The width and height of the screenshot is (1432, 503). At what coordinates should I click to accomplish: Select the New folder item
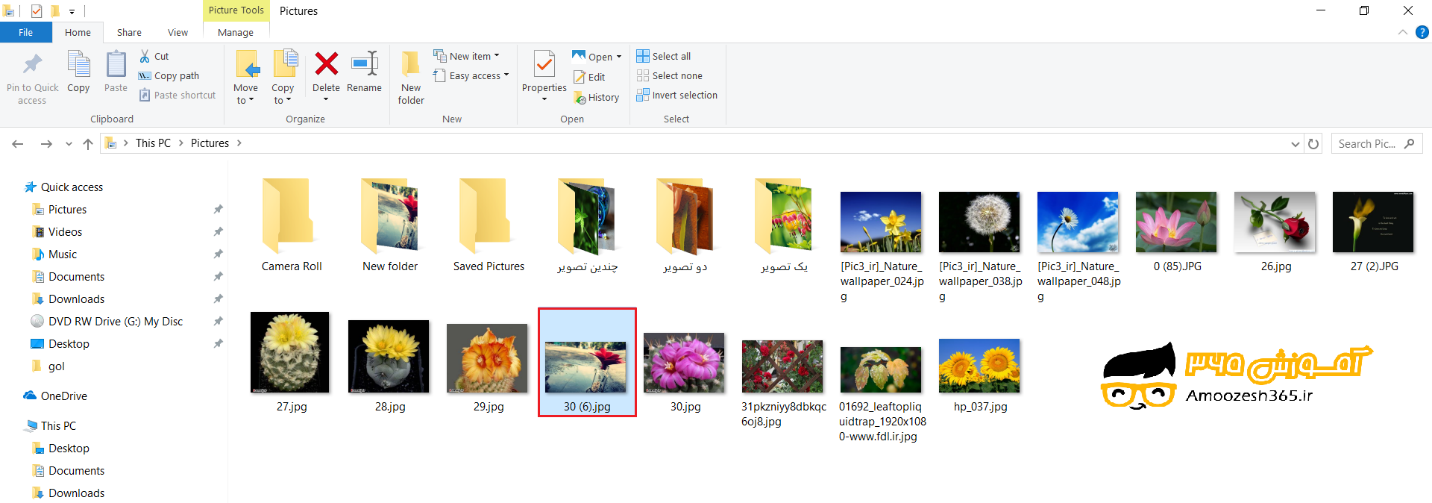pos(390,226)
